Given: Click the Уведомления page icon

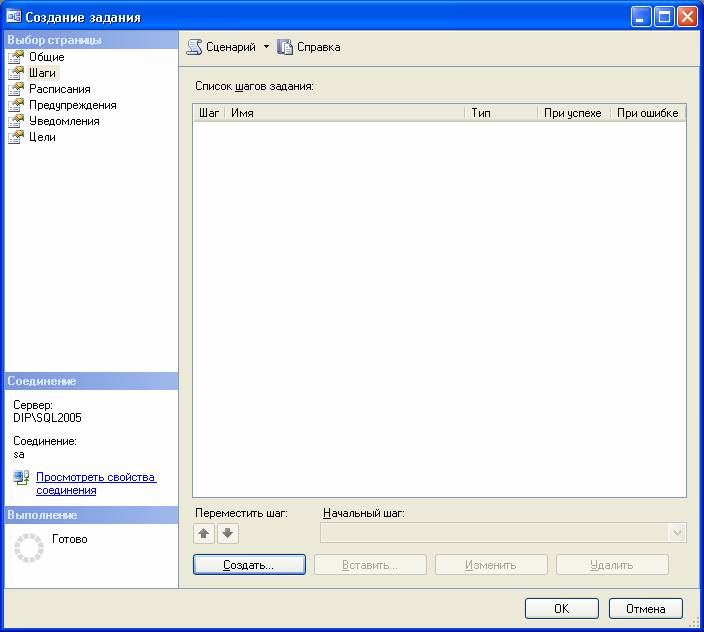Looking at the screenshot, I should coord(16,121).
